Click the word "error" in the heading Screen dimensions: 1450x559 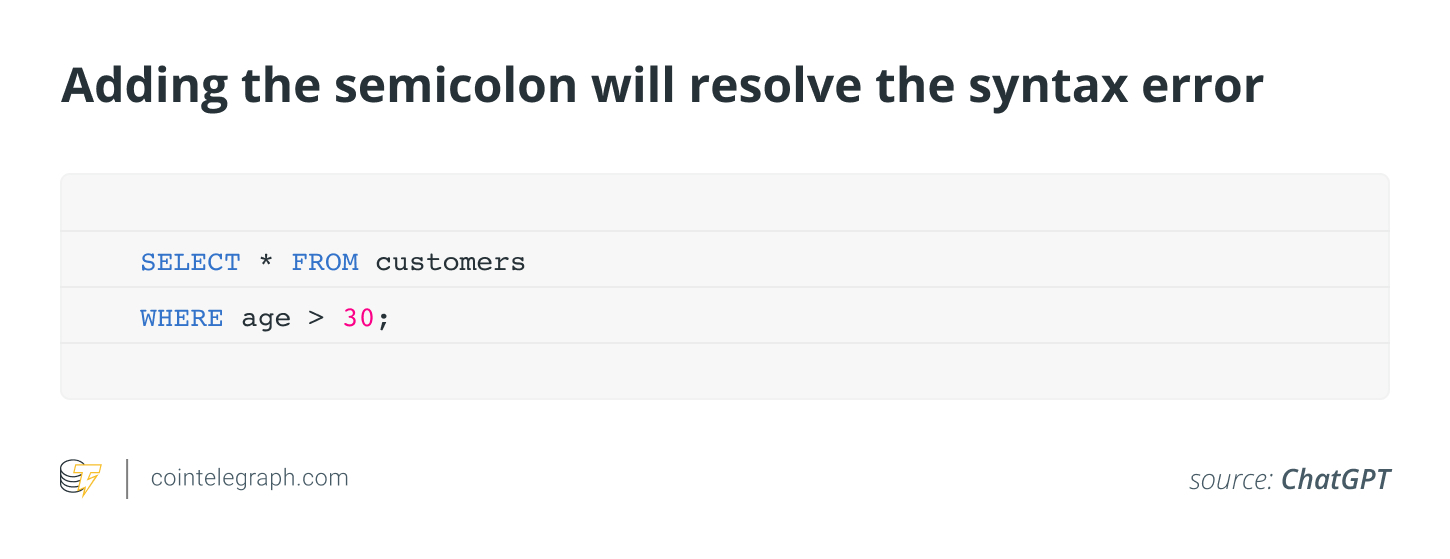tap(1209, 87)
